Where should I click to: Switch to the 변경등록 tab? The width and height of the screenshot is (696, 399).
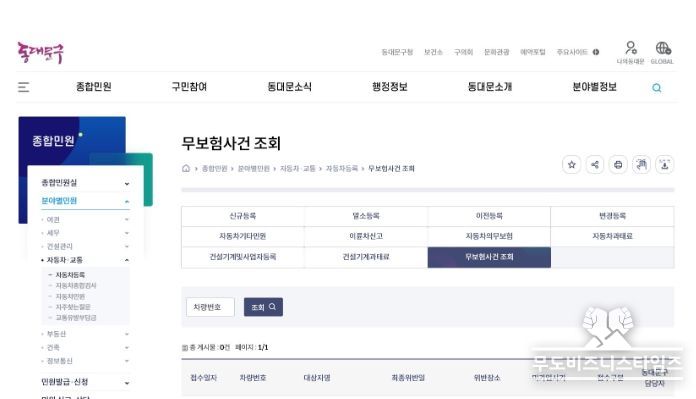(613, 216)
